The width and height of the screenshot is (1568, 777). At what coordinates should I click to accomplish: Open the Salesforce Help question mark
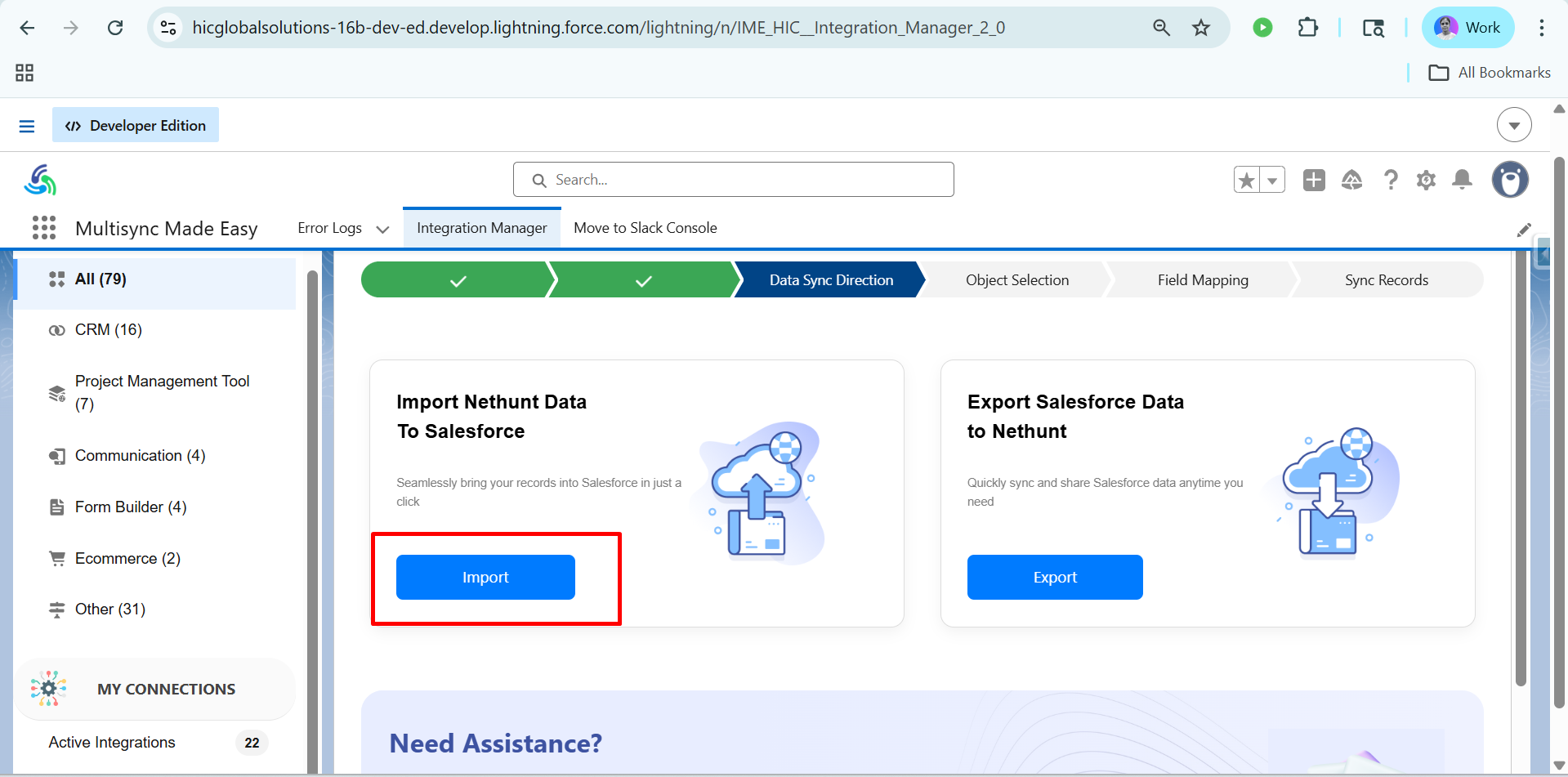pyautogui.click(x=1391, y=180)
